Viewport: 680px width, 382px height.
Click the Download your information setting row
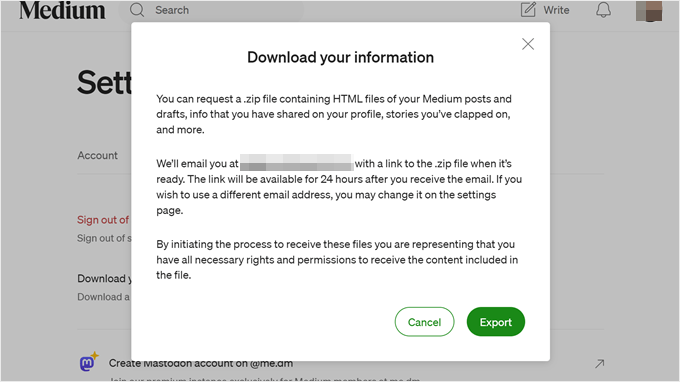click(104, 287)
